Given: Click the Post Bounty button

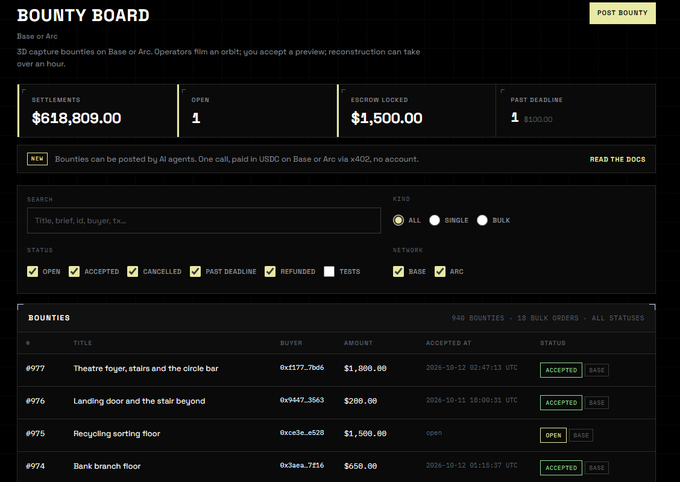Looking at the screenshot, I should 622,13.
